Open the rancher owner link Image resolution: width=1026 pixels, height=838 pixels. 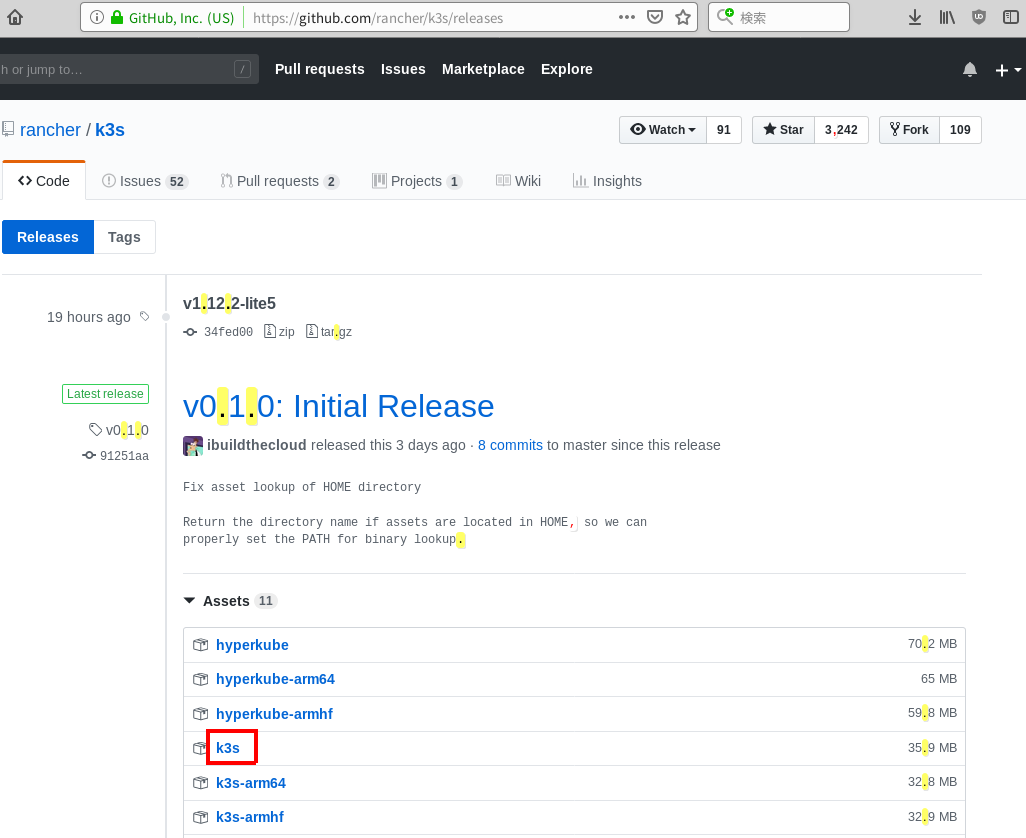50,130
